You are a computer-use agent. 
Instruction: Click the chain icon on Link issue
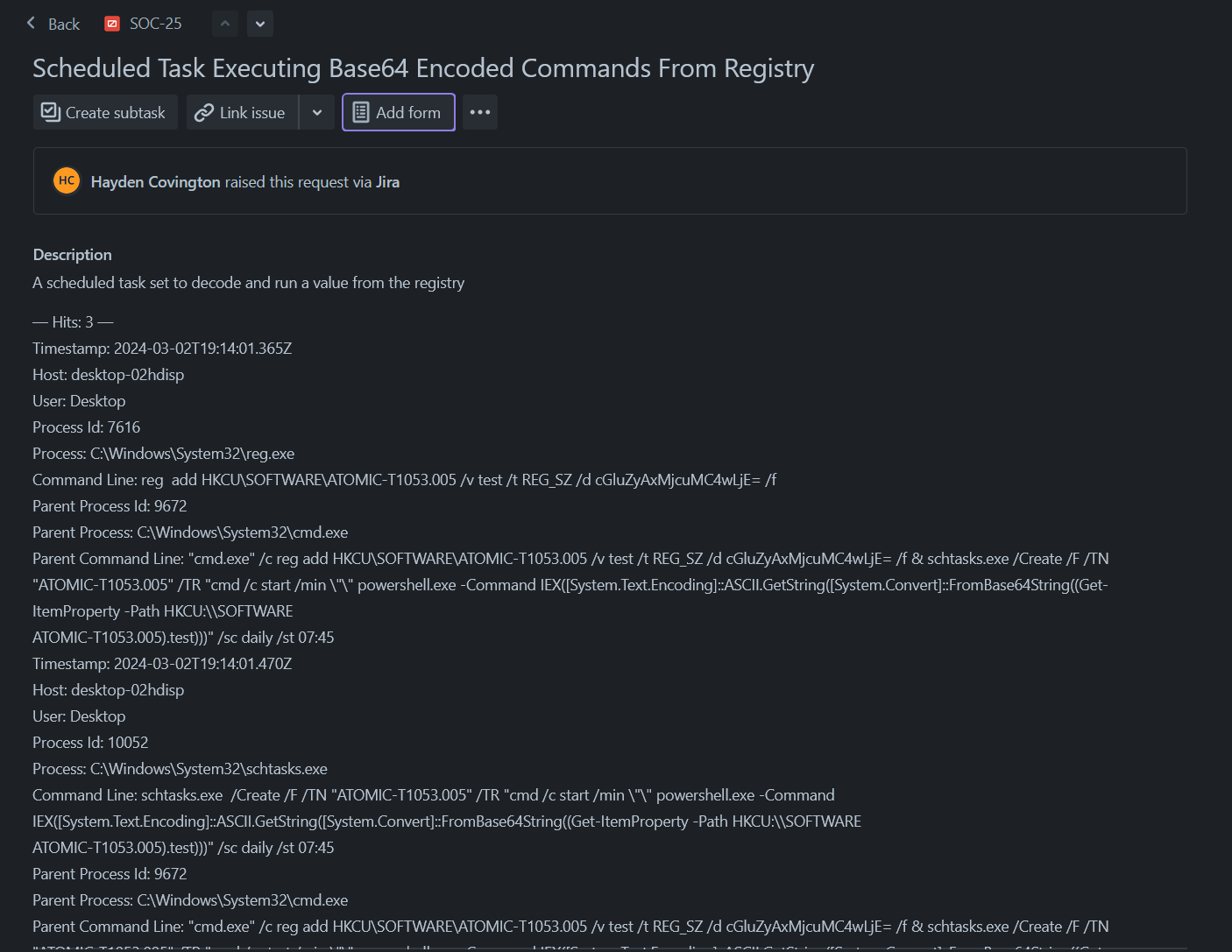click(x=204, y=113)
